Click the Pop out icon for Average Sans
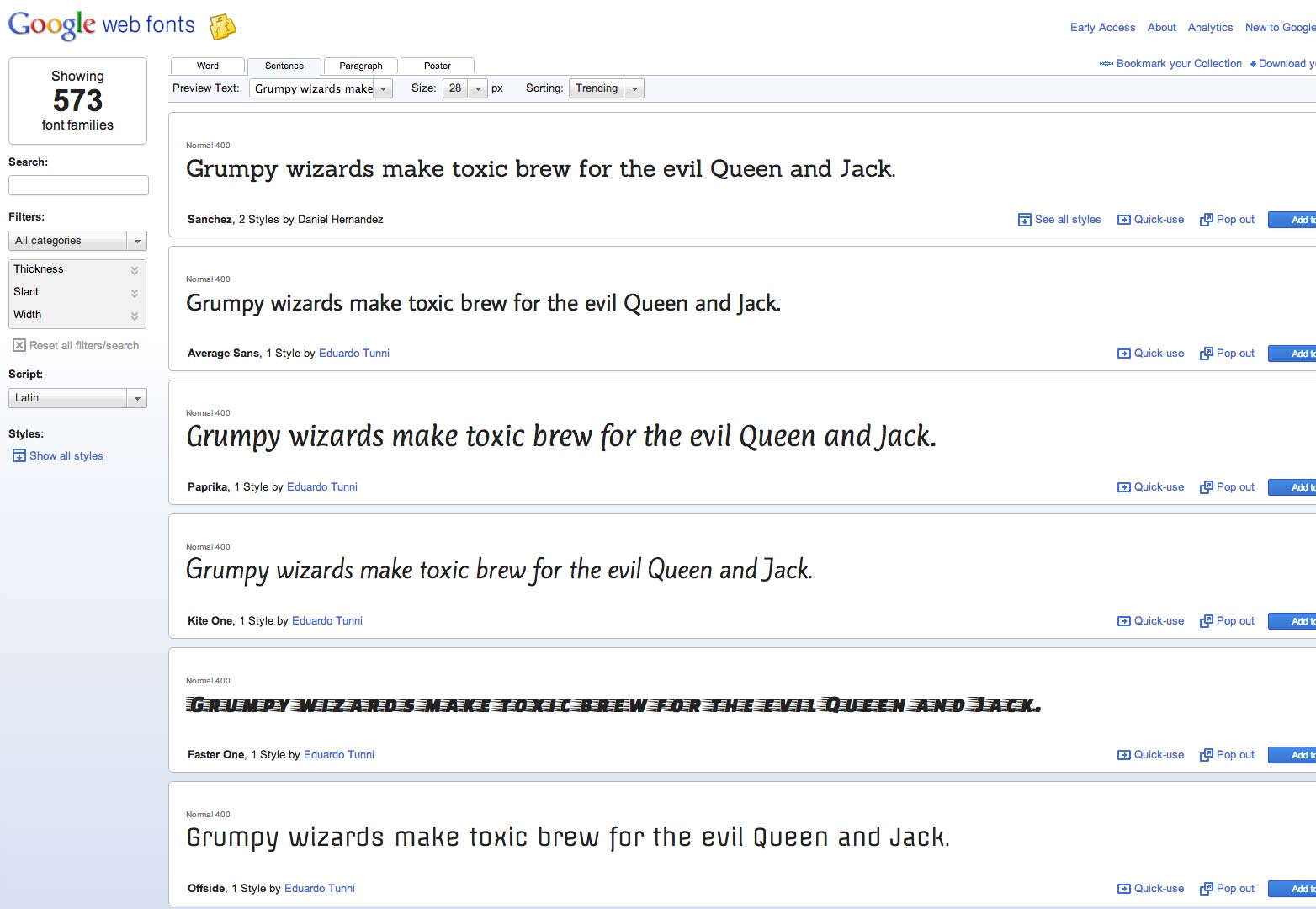Viewport: 1316px width, 909px height. (x=1207, y=353)
